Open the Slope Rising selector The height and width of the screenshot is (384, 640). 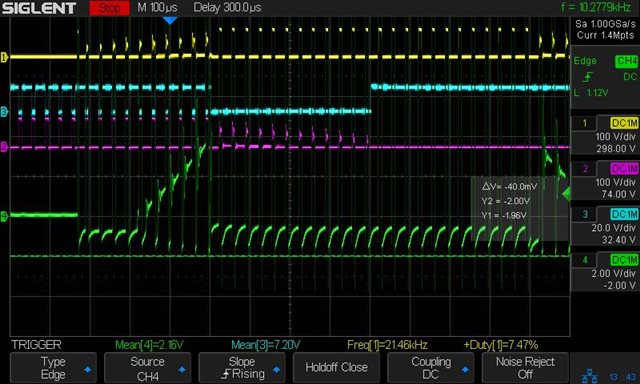(x=242, y=368)
